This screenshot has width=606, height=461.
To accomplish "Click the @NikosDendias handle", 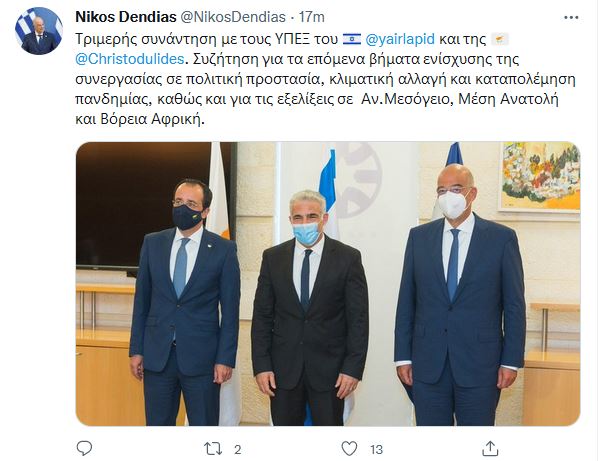I will [233, 17].
